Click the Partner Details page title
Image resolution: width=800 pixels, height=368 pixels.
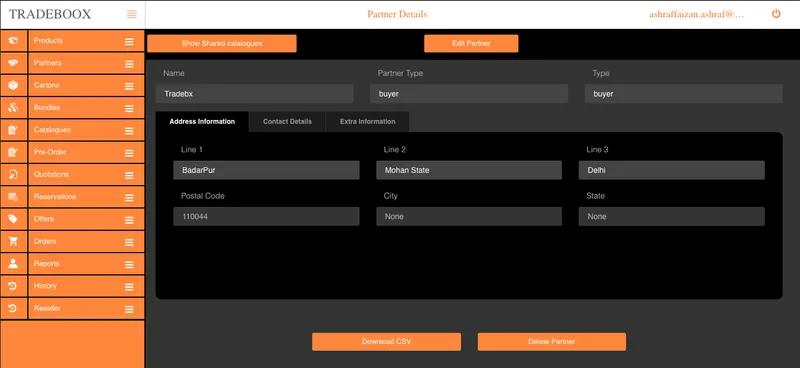pyautogui.click(x=397, y=14)
